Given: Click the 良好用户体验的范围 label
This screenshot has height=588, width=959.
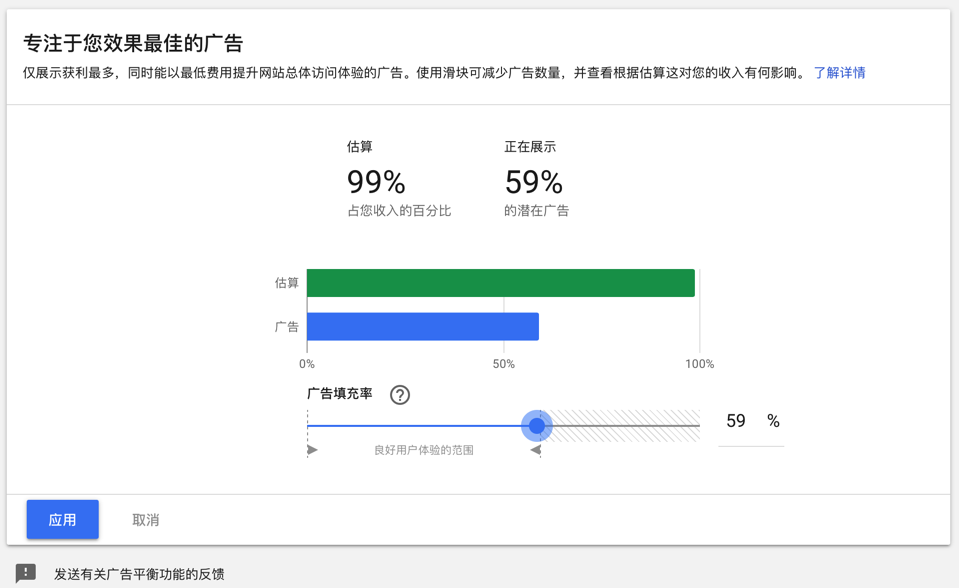Looking at the screenshot, I should coord(424,450).
